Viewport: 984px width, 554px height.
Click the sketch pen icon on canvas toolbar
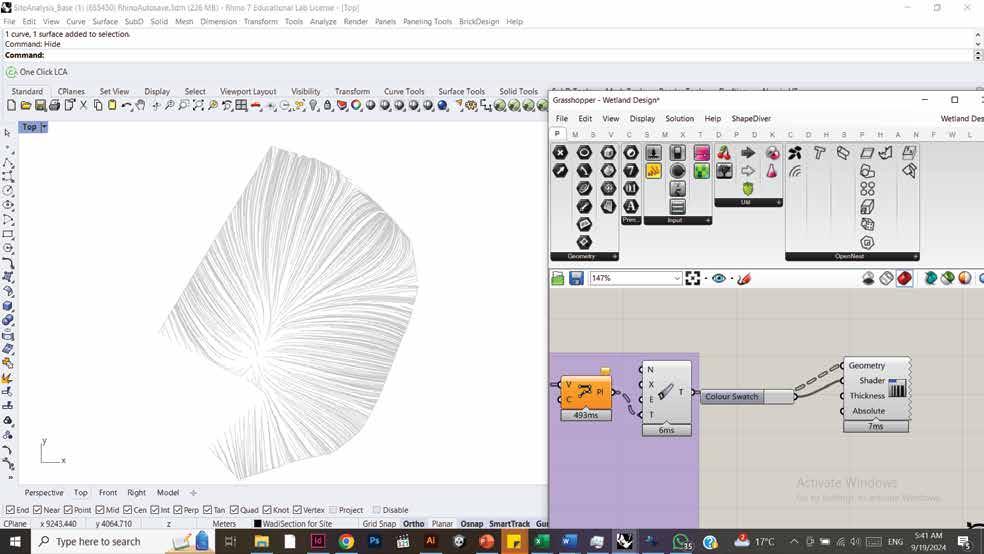(x=743, y=278)
